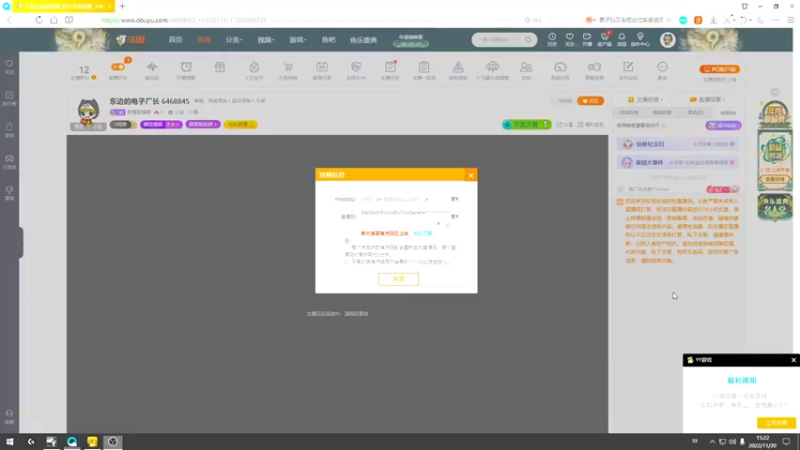Open the start-streaming camera icon in header
800x450 pixels.
[587, 39]
